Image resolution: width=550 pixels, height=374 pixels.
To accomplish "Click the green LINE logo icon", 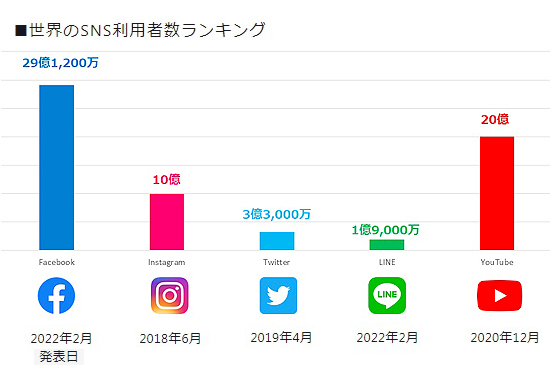I will [x=387, y=295].
